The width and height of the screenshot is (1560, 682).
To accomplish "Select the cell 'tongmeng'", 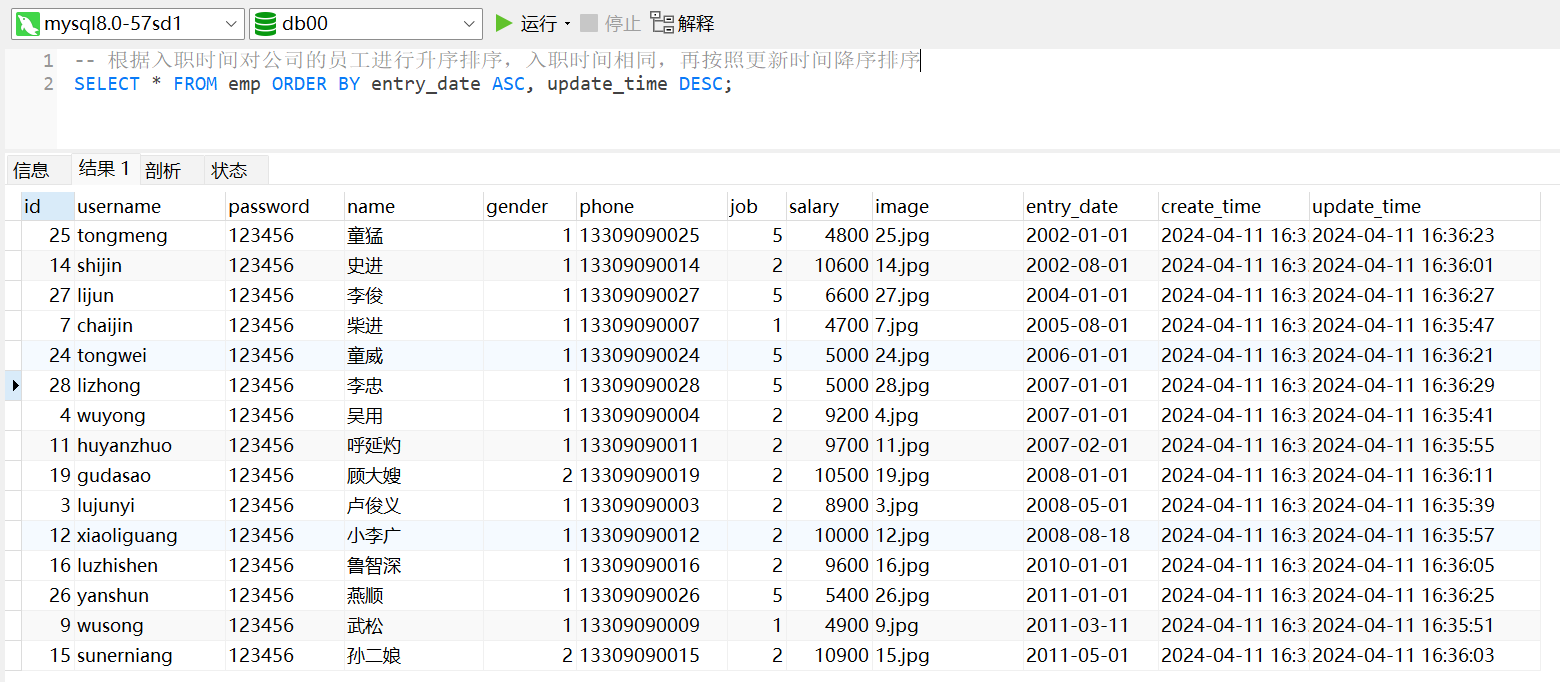I will (150, 236).
